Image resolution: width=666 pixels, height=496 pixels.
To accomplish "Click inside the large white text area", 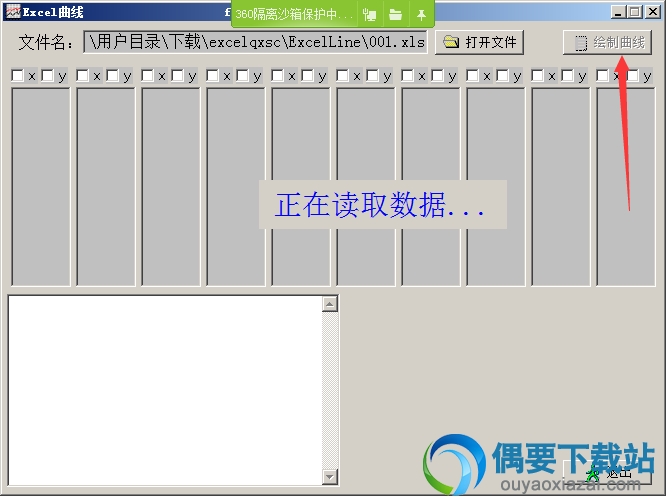I will (x=165, y=391).
